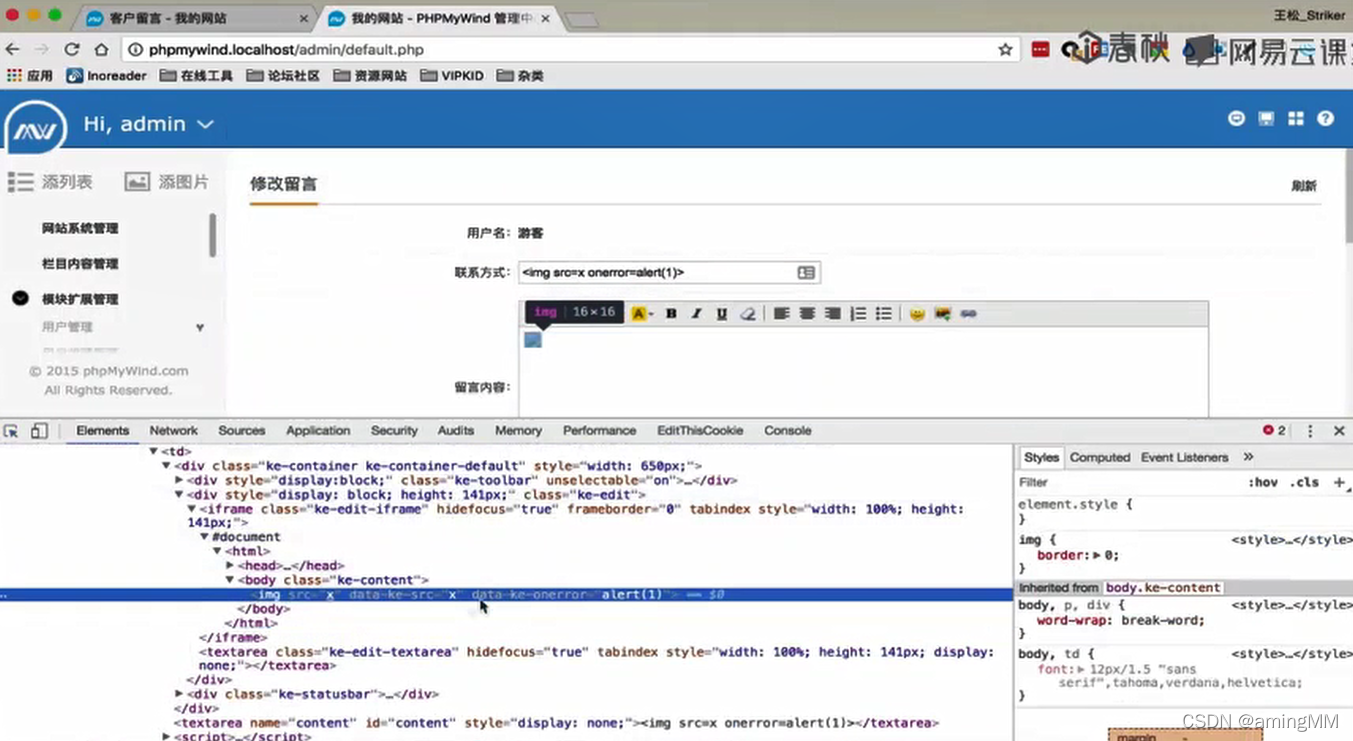Click the eraser remove-format editor icon
Screen dimensions: 1353x741
[x=747, y=313]
